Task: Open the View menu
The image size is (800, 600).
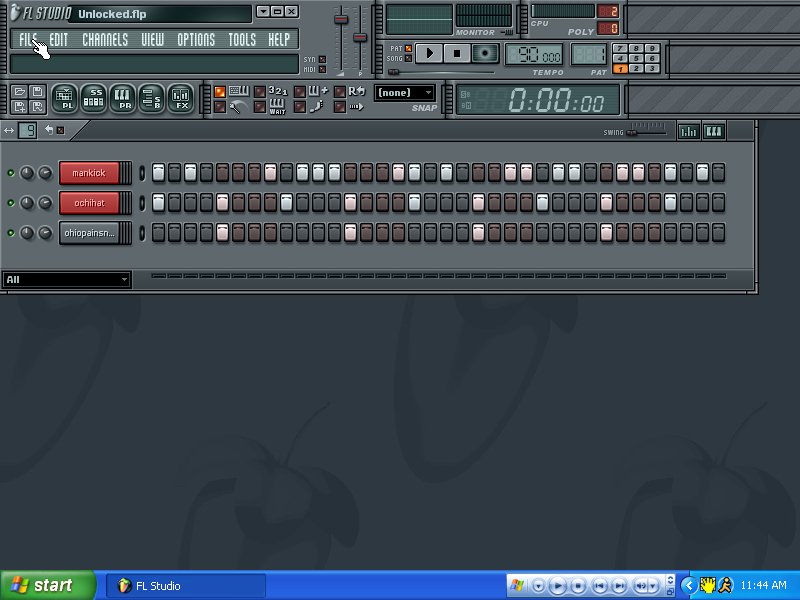Action: tap(153, 39)
